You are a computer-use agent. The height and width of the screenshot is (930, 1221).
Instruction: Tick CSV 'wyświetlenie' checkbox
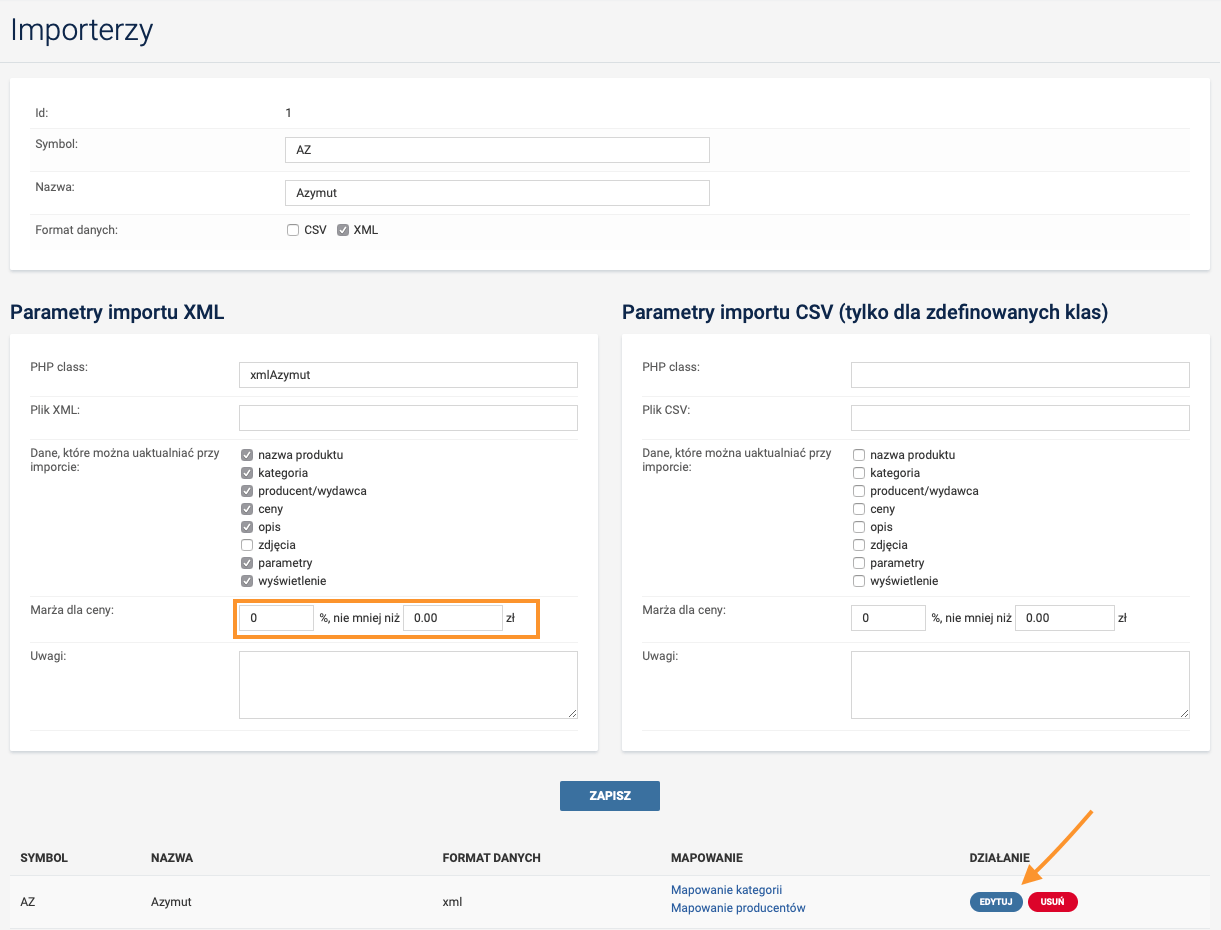pos(858,581)
